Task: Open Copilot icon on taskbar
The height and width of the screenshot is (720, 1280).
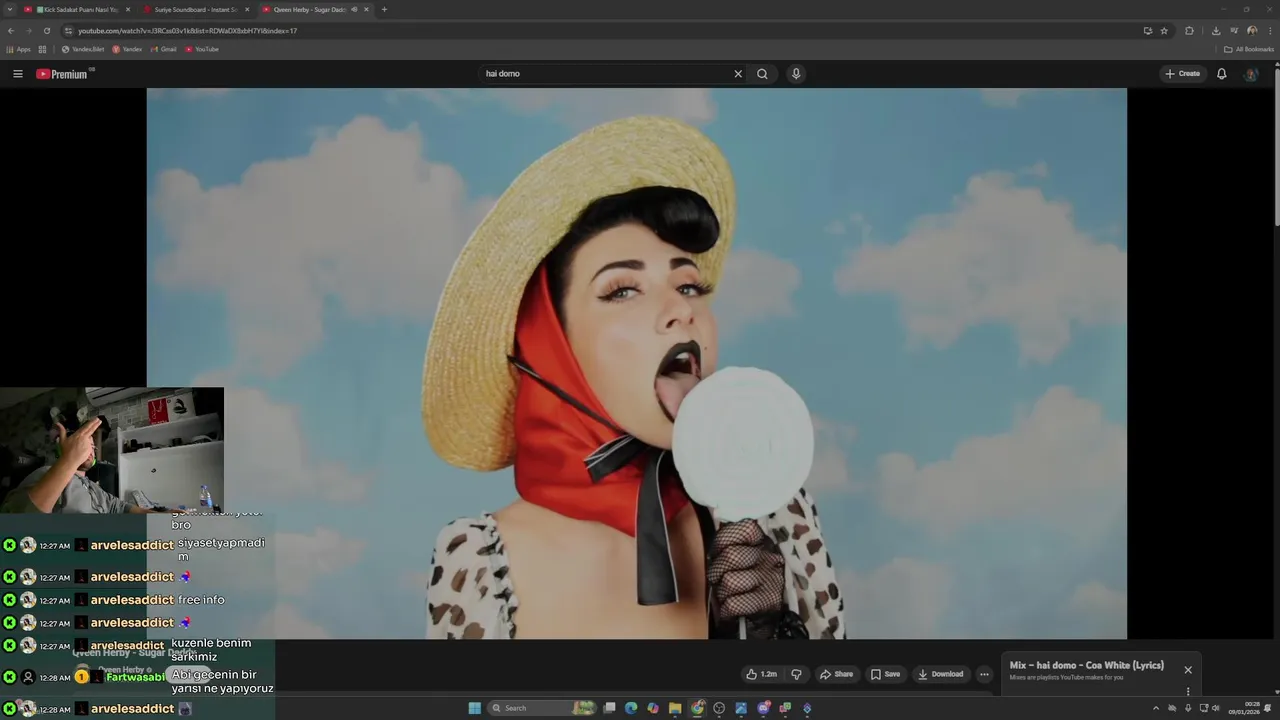Action: [653, 708]
